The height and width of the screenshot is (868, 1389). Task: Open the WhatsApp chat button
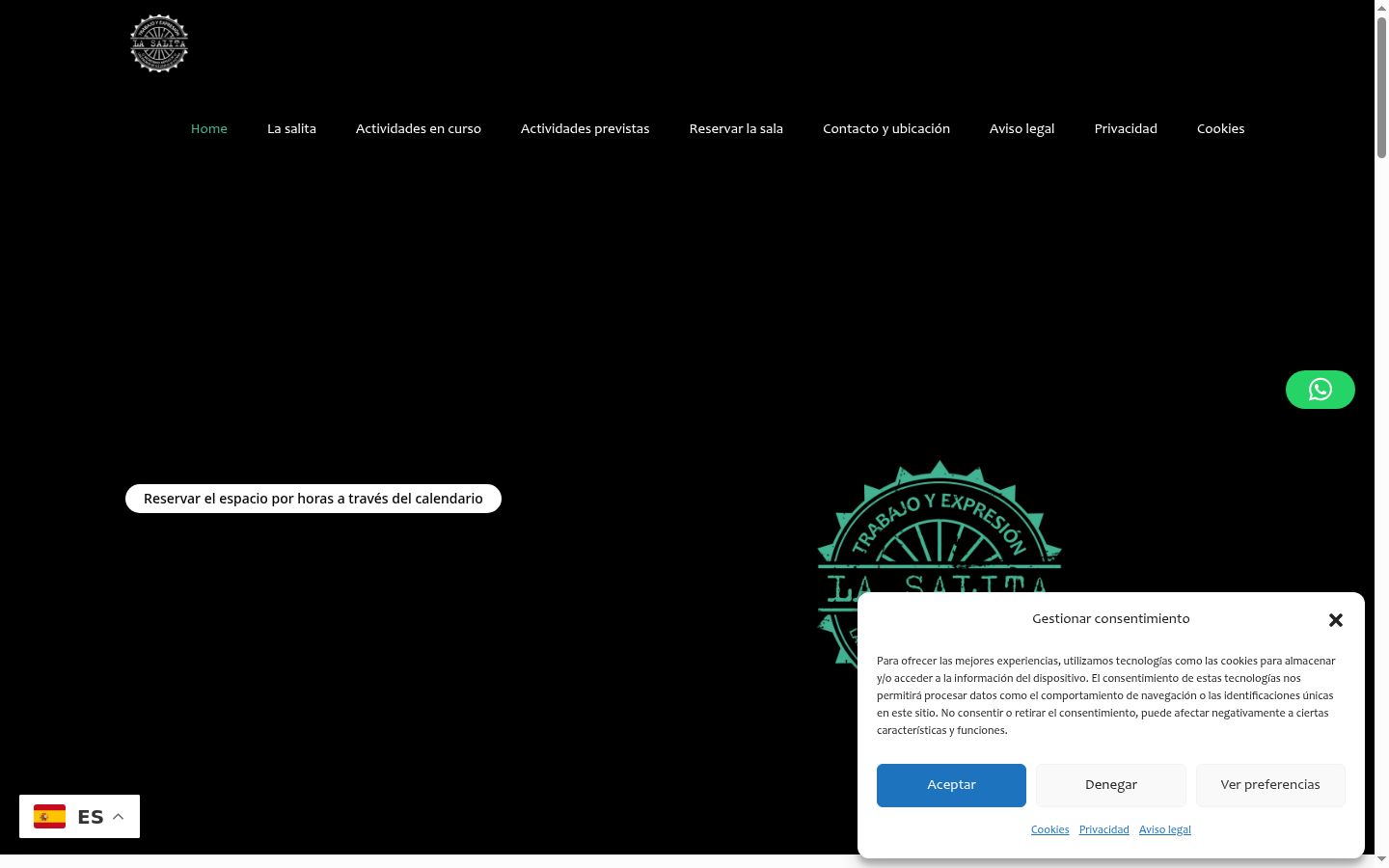pos(1320,390)
